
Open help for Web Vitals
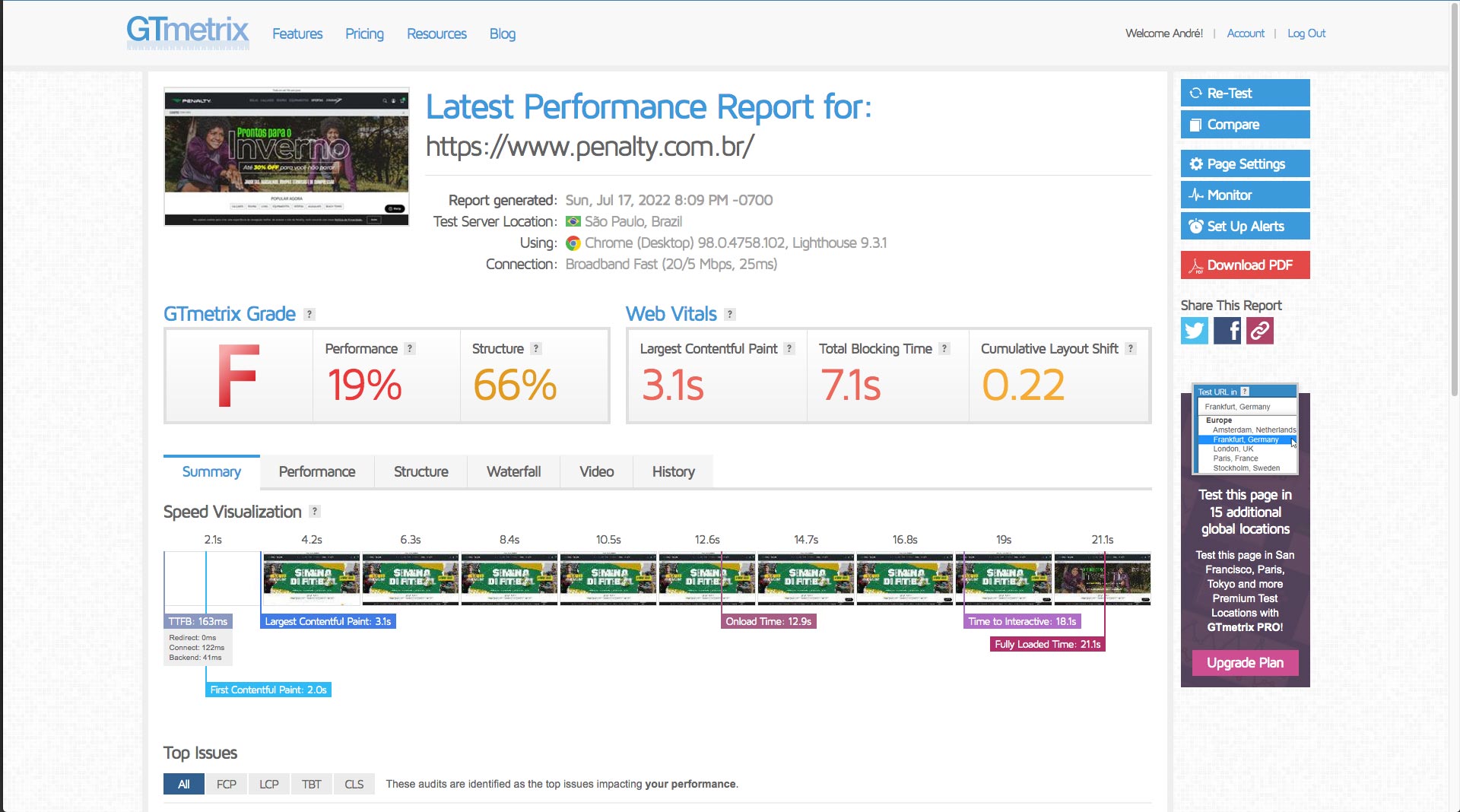730,314
